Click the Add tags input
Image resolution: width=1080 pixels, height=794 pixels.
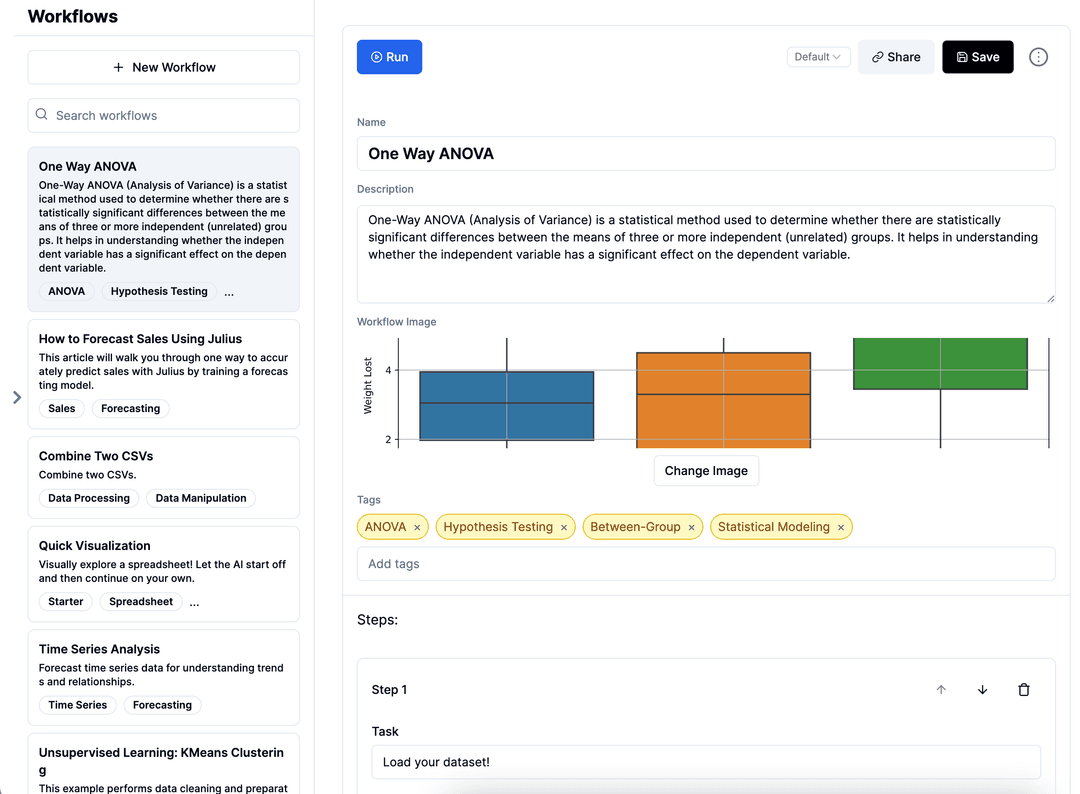[706, 563]
